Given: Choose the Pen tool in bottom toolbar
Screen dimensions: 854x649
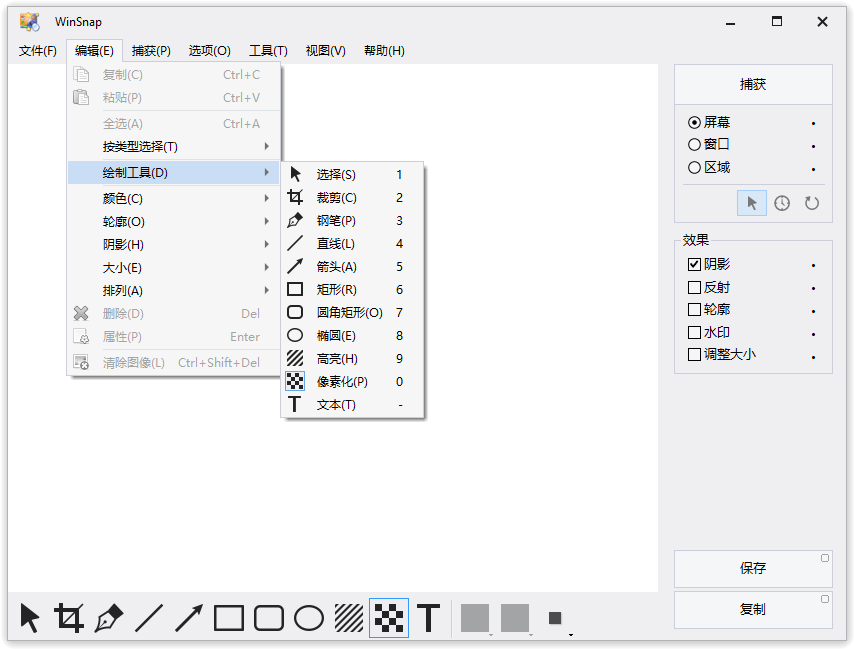Looking at the screenshot, I should [x=109, y=618].
